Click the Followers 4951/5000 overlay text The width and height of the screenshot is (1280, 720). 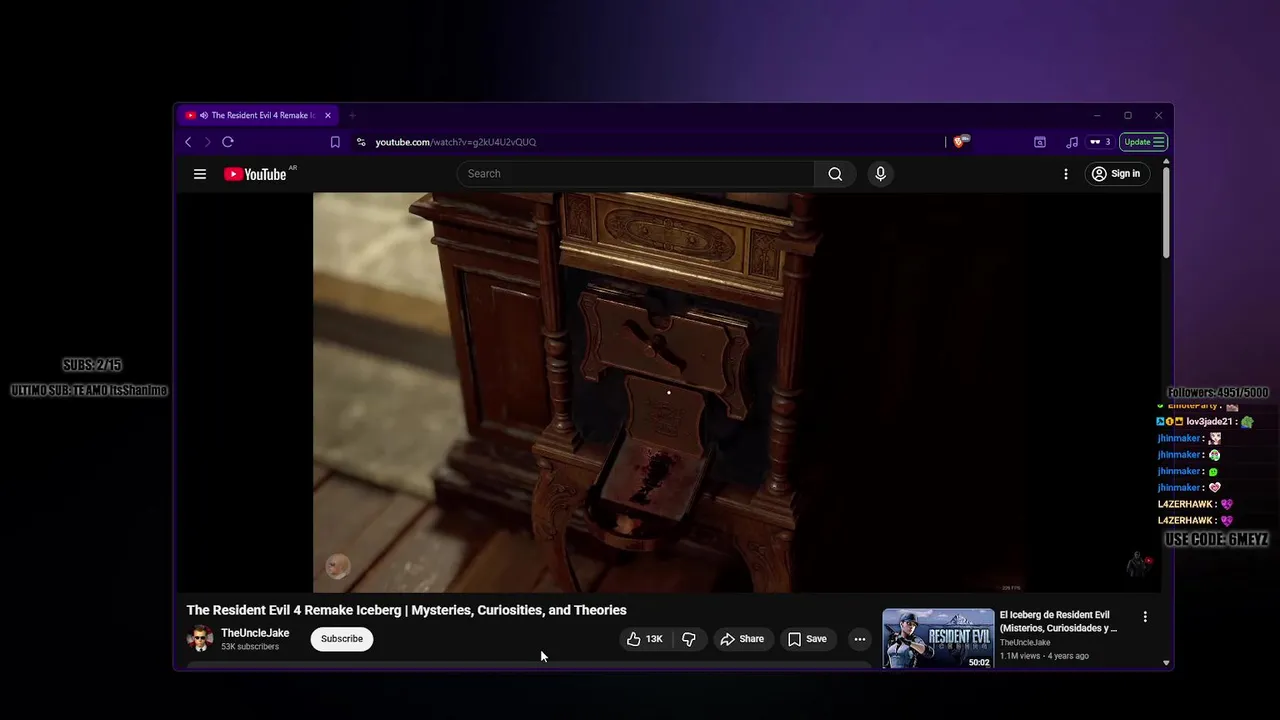click(x=1218, y=393)
